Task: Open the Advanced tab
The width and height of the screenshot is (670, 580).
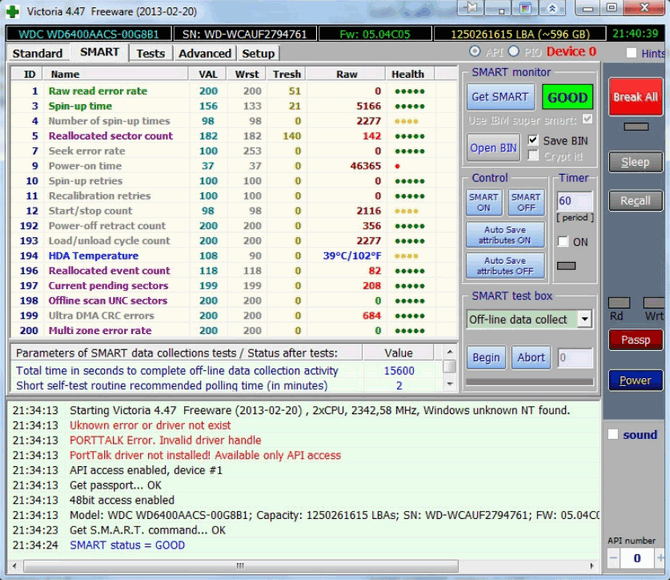Action: click(x=204, y=53)
